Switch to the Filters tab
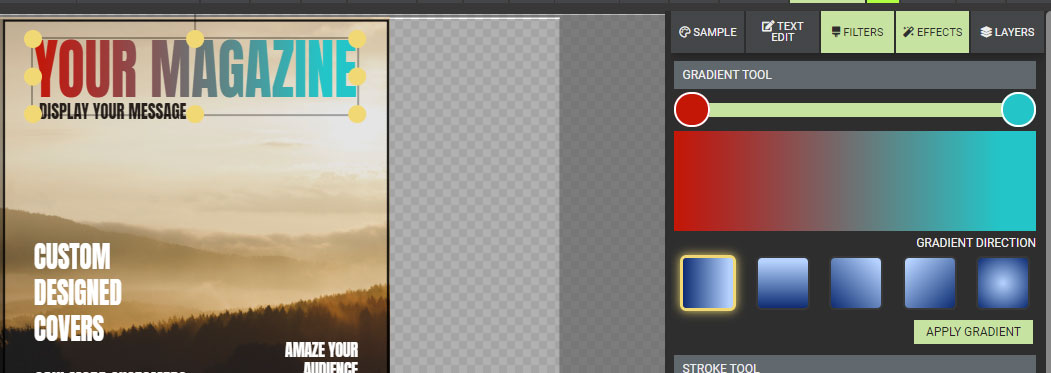 [857, 32]
